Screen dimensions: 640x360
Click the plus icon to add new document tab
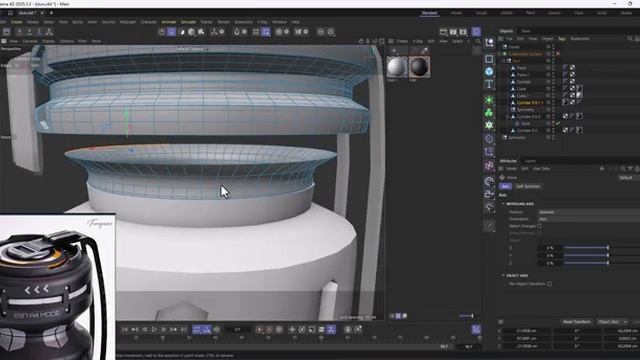[x=51, y=13]
